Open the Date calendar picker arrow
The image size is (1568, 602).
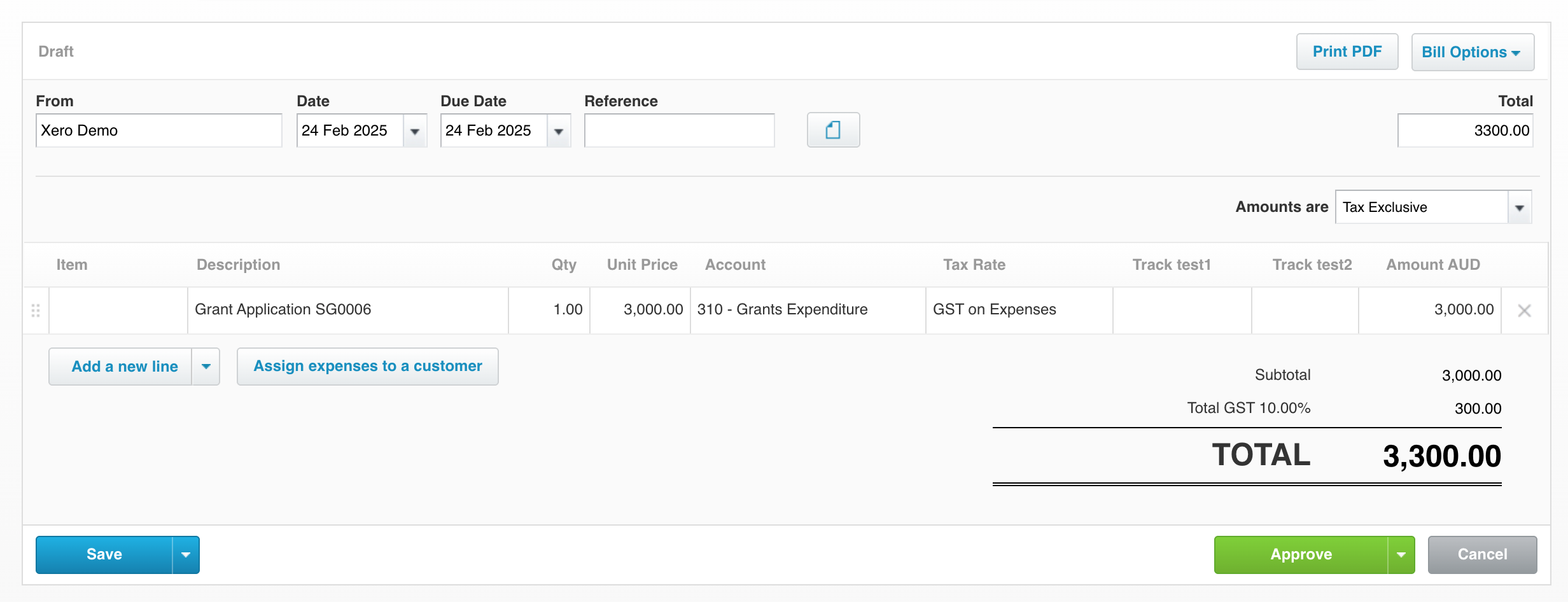(415, 131)
